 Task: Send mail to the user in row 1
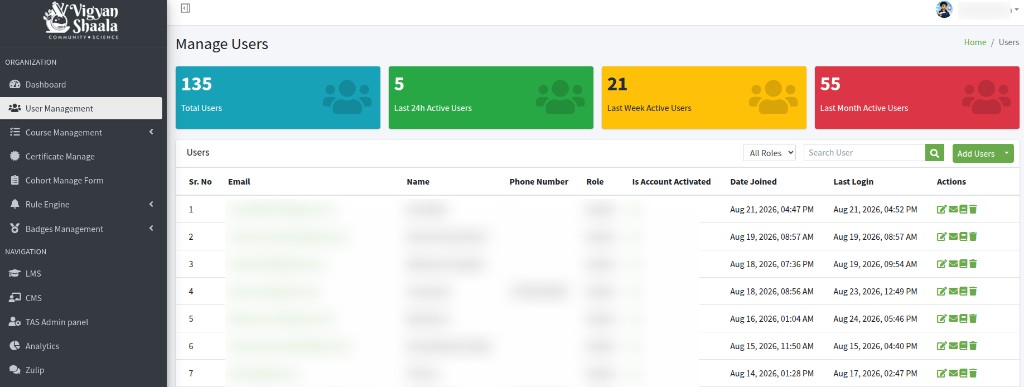pos(953,209)
